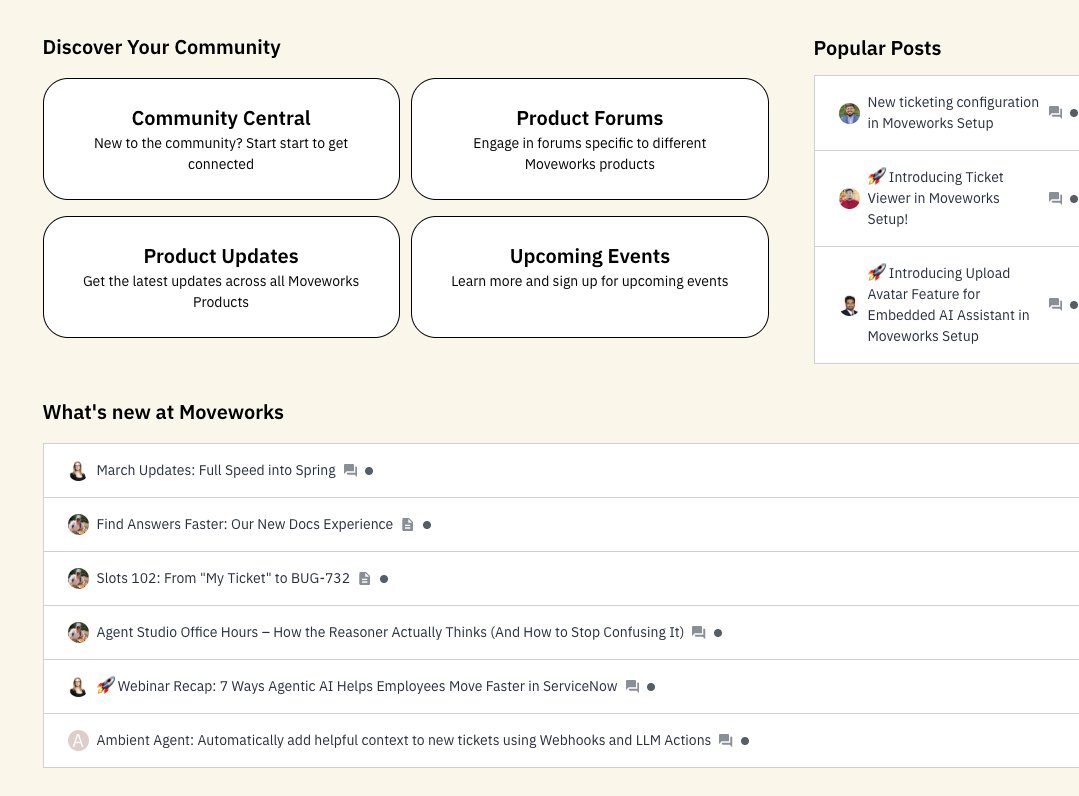The image size is (1079, 796).
Task: Click comment icon next to Ambient Agent post
Action: (726, 740)
